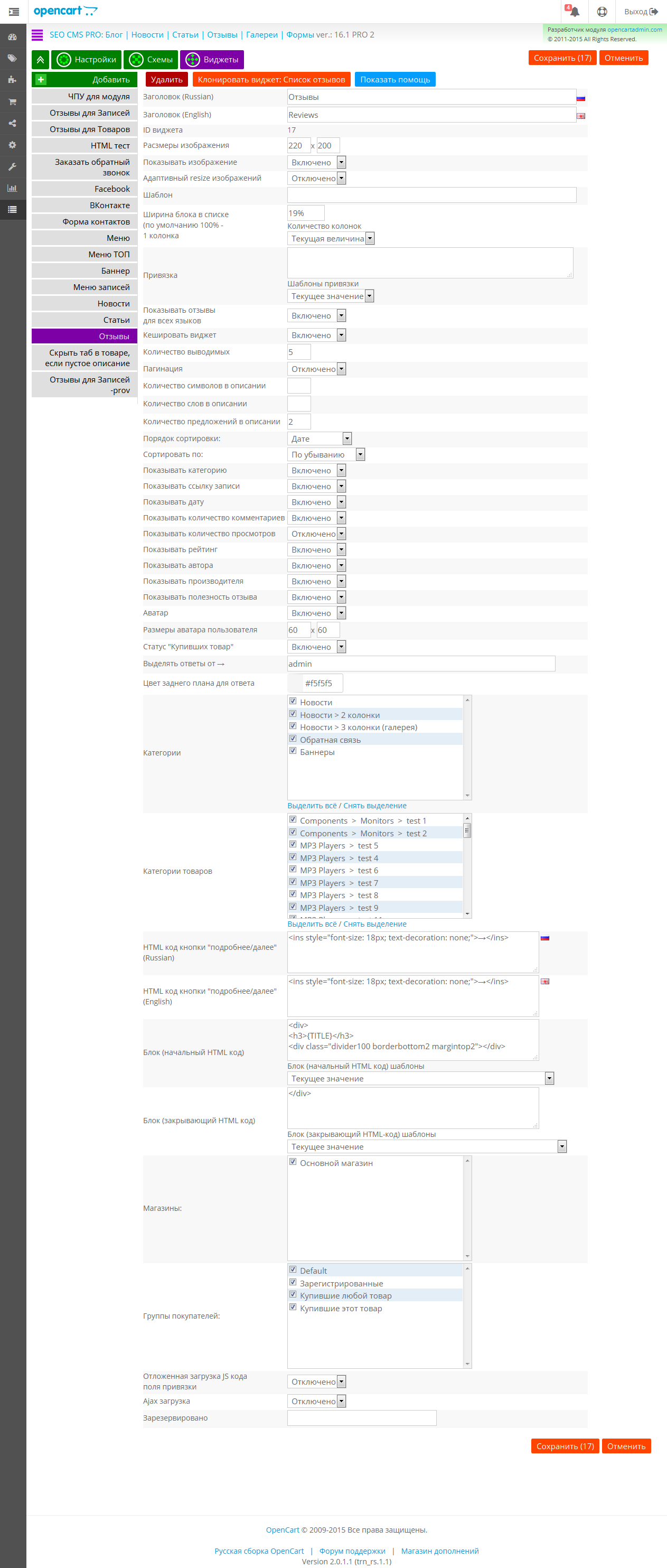Toggle MP3 Players > test 5 checkbox

click(293, 845)
